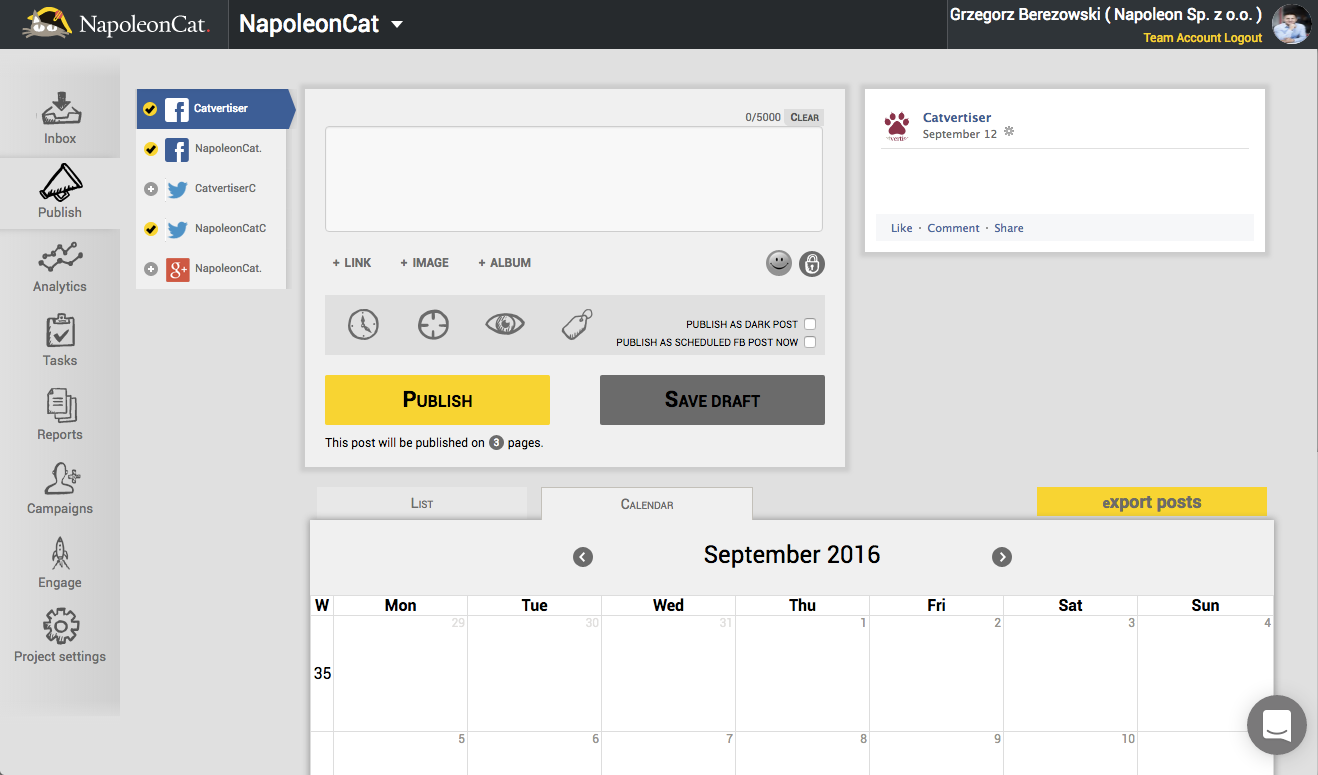Add a link with + LINK
The image size is (1318, 775).
click(352, 263)
